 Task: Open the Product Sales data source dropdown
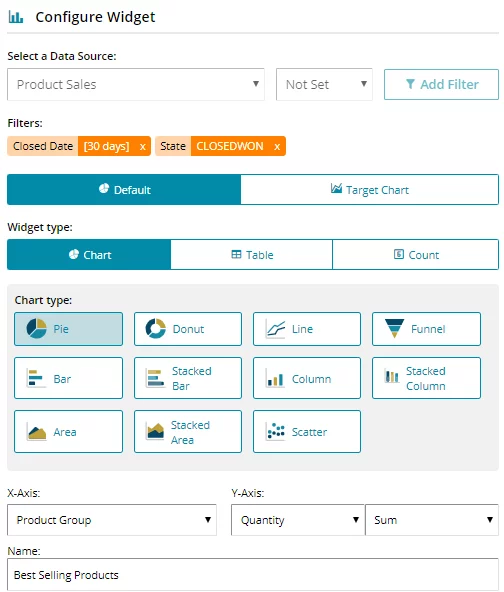coord(136,85)
